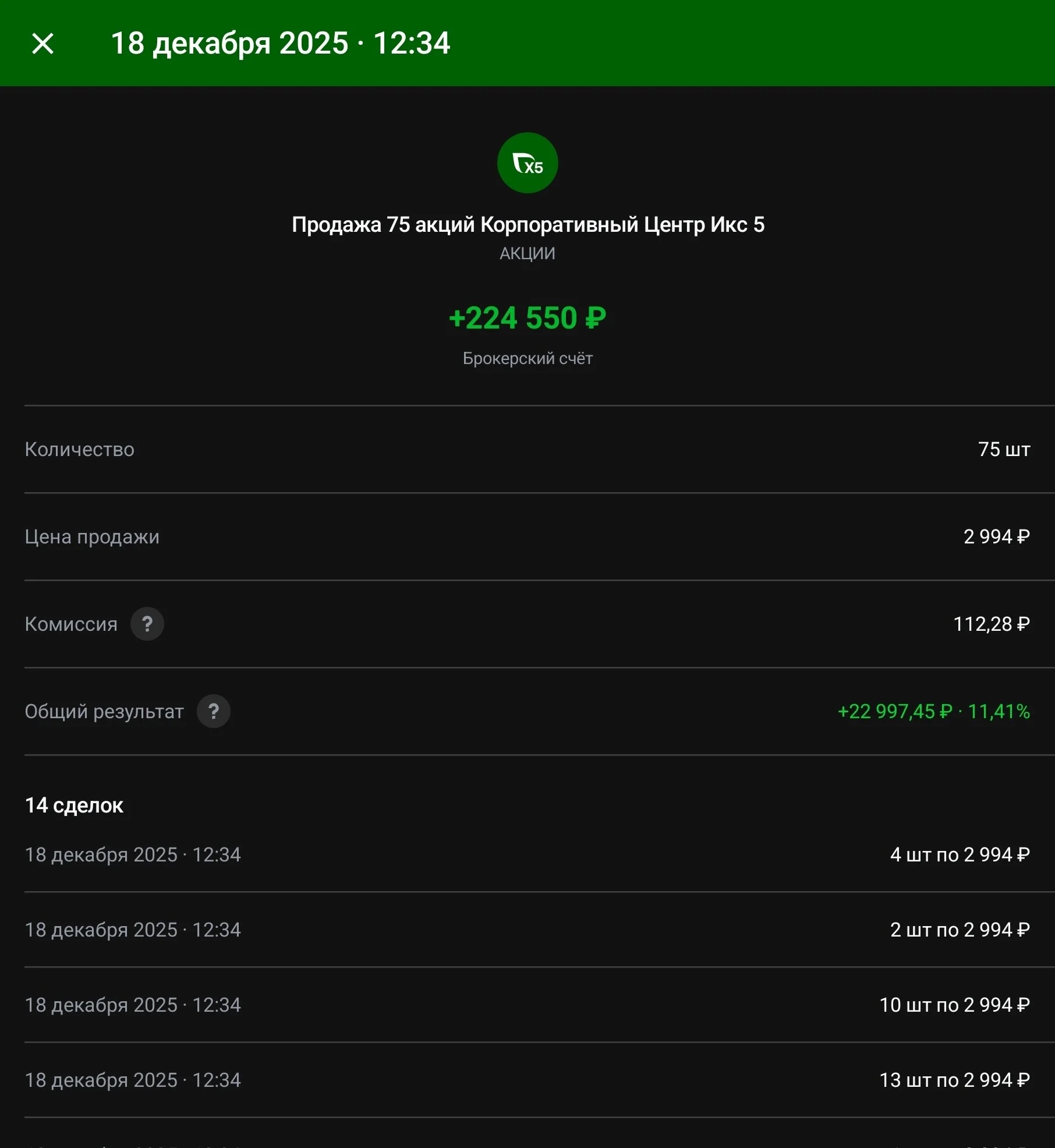
Task: Select the sale price value of 2 994 ₽
Action: click(997, 537)
